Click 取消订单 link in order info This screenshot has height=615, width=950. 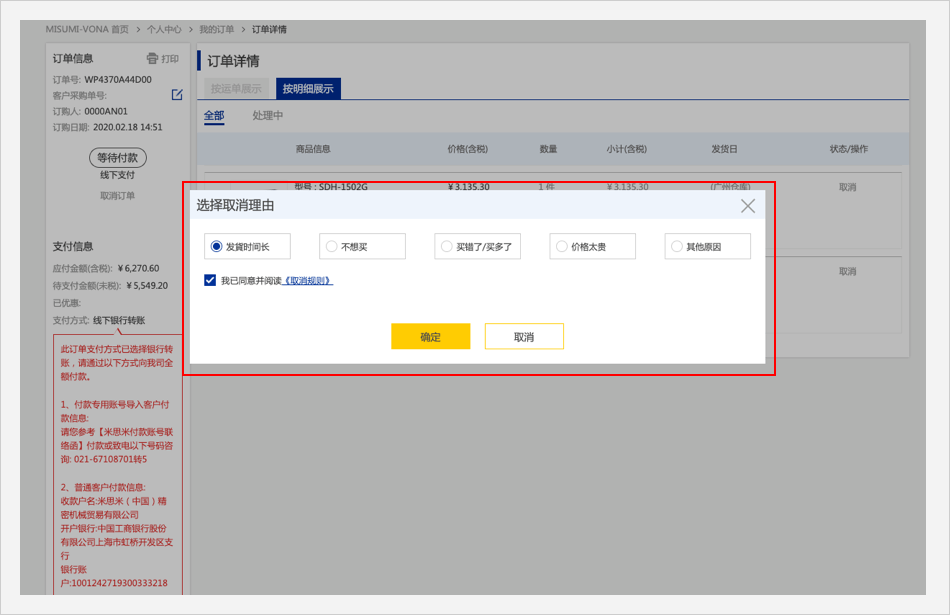click(x=117, y=196)
